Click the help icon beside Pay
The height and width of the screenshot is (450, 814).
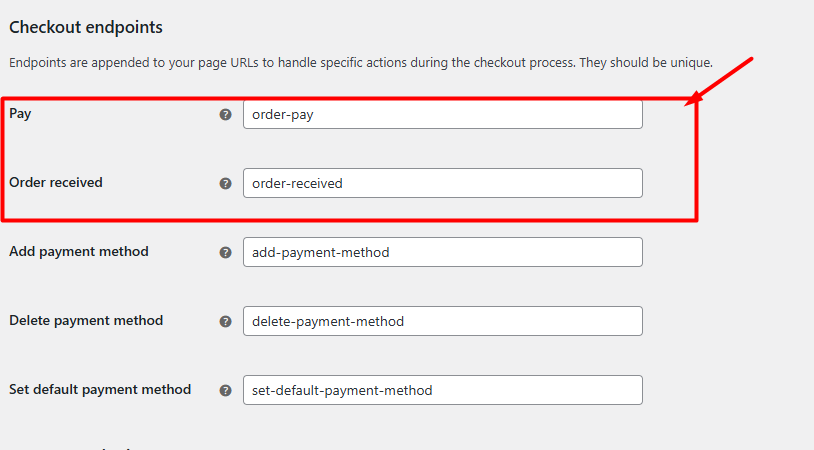225,115
